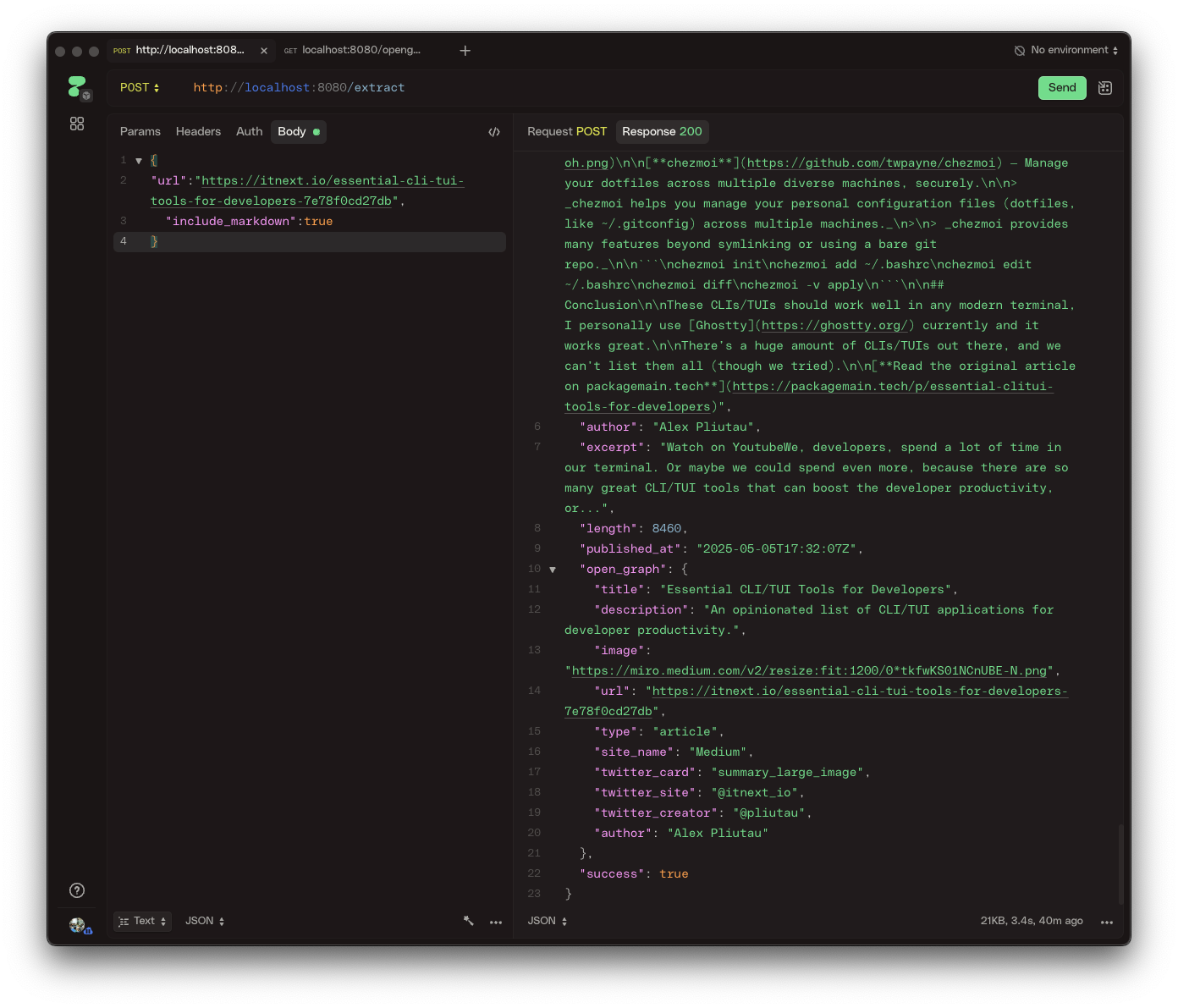Open the packagemain.tech article link
This screenshot has height=1008, width=1178.
coord(808,396)
